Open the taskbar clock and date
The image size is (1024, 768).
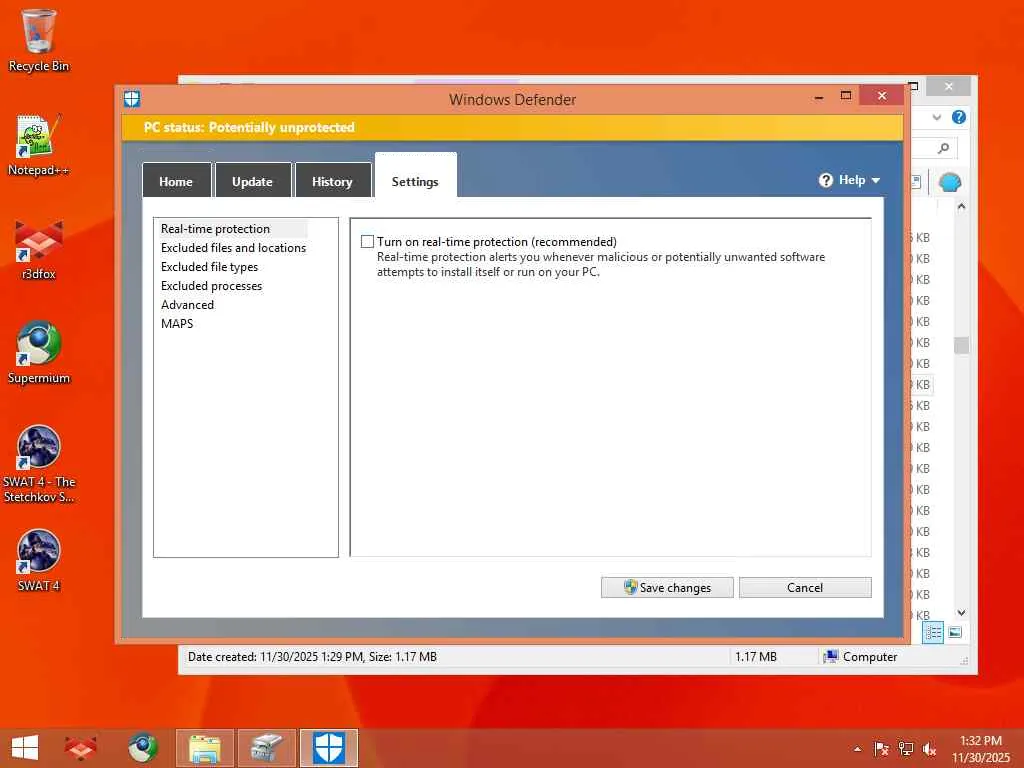coord(980,749)
